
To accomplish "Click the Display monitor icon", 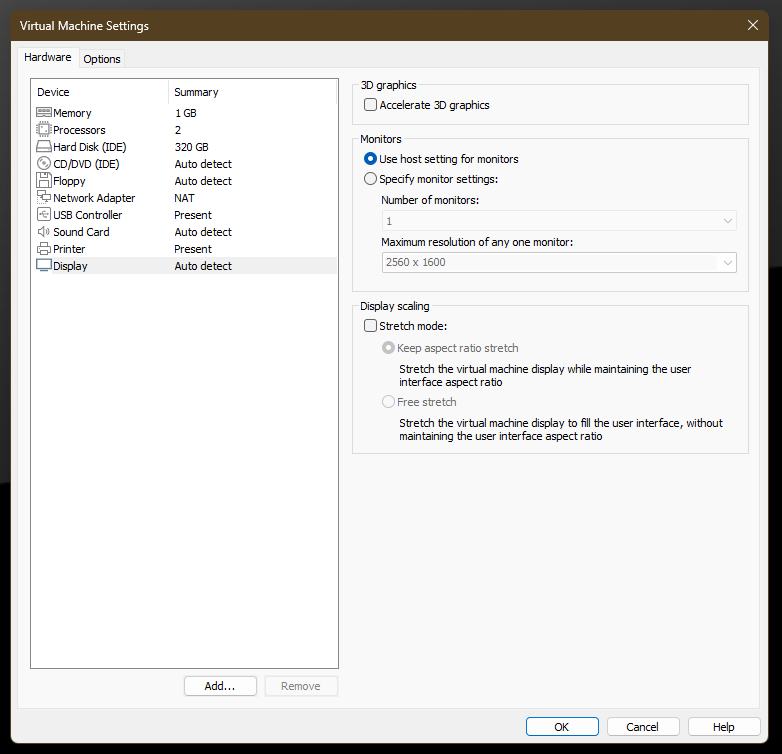I will point(44,265).
